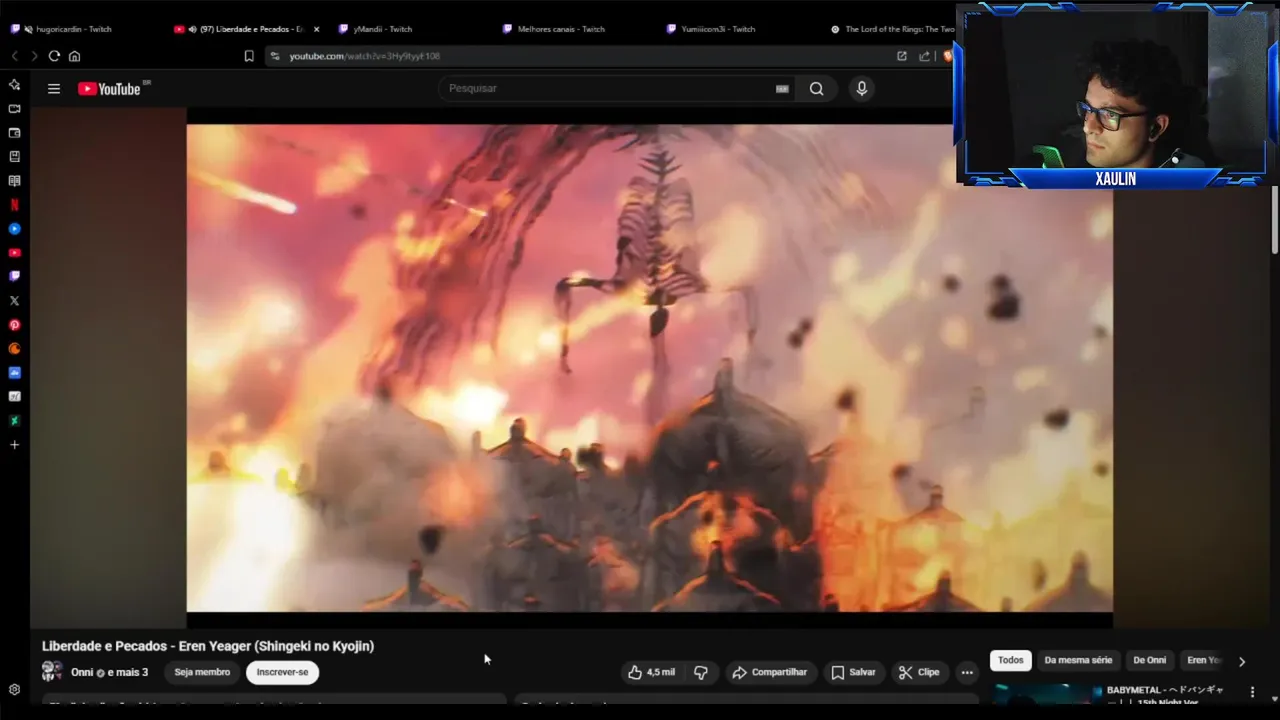Open site settings icon in address bar

(275, 56)
